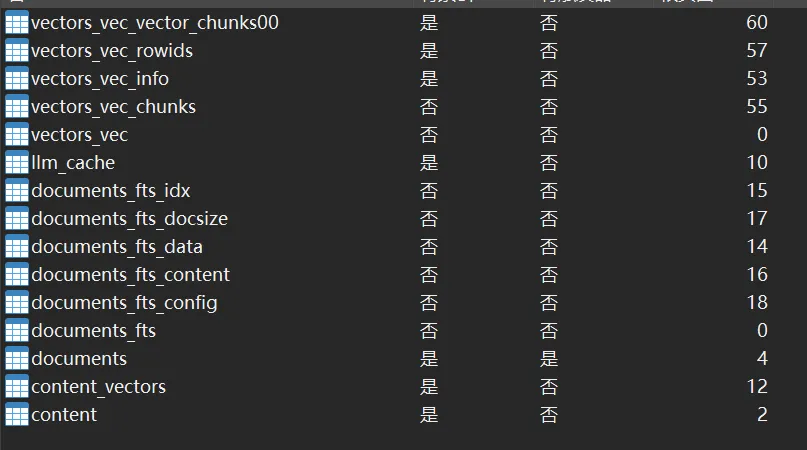Click the table icon beside documents_fts_idx
The image size is (807, 450).
coord(17,191)
